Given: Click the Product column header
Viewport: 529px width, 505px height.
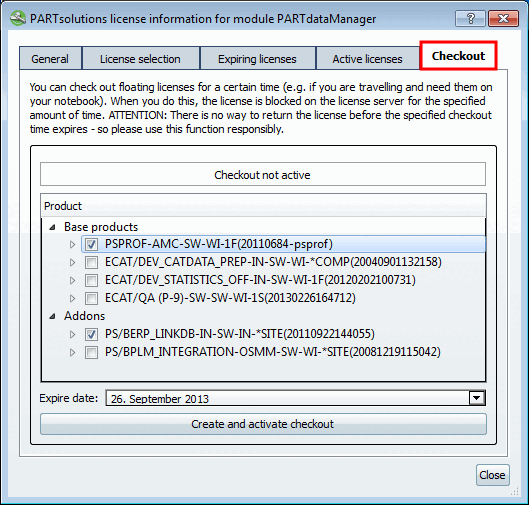Looking at the screenshot, I should [263, 206].
